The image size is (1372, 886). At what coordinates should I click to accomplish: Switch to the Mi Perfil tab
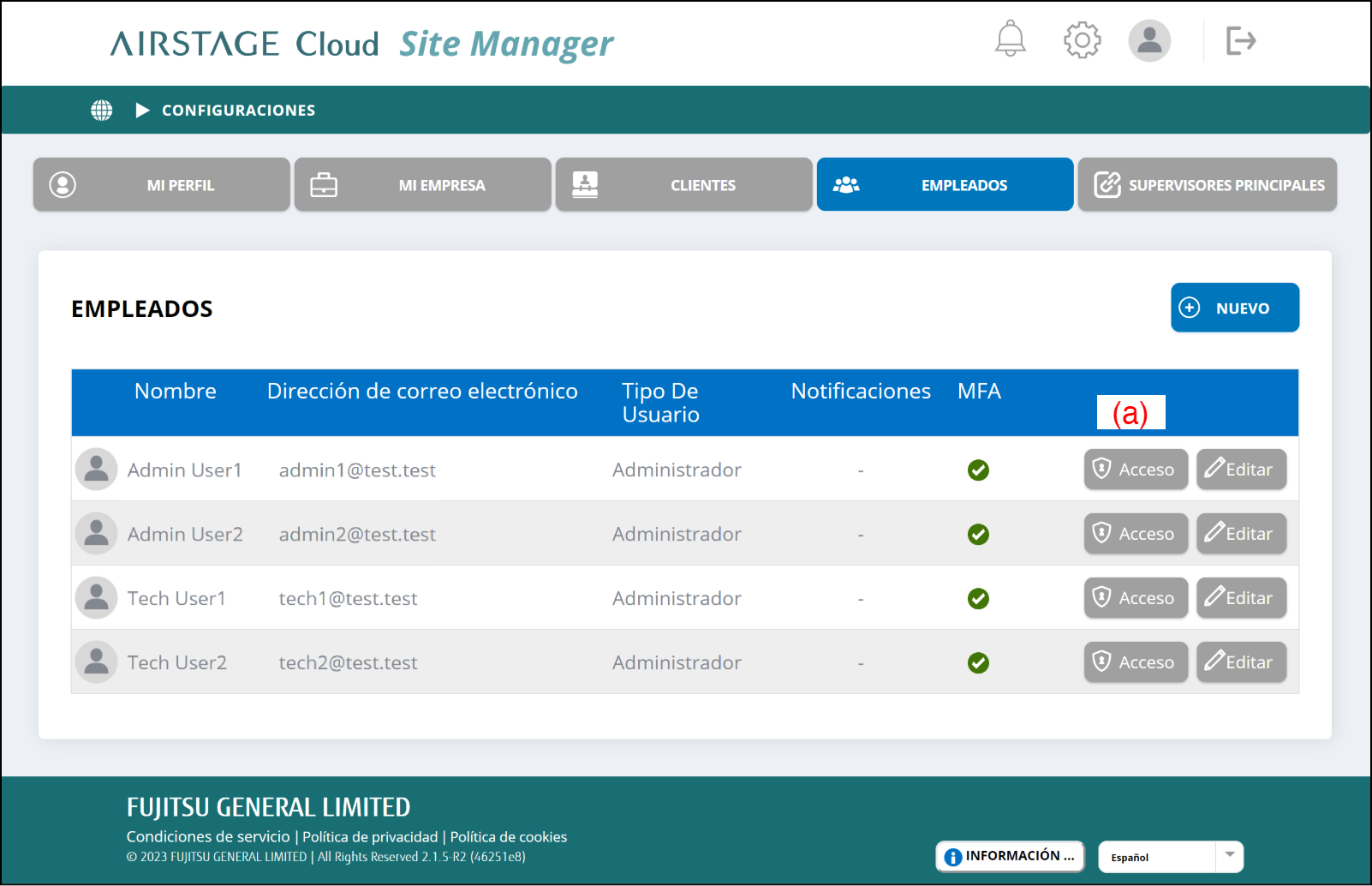coord(162,185)
